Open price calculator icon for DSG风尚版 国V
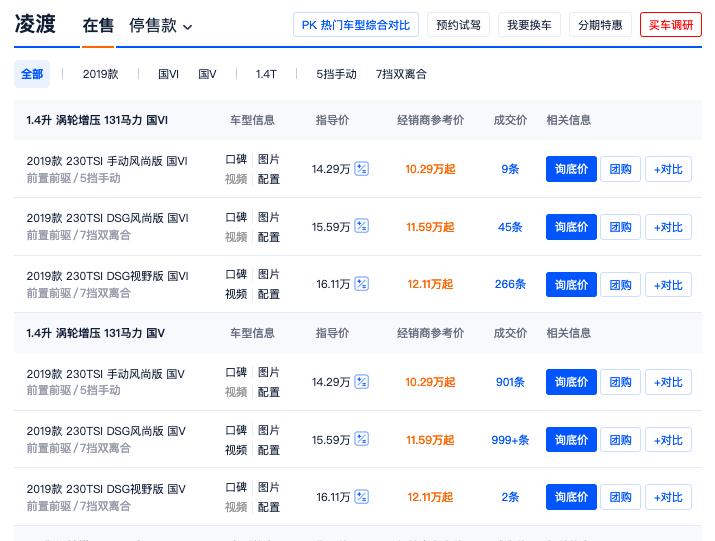Screen dimensions: 715x541 (362, 439)
